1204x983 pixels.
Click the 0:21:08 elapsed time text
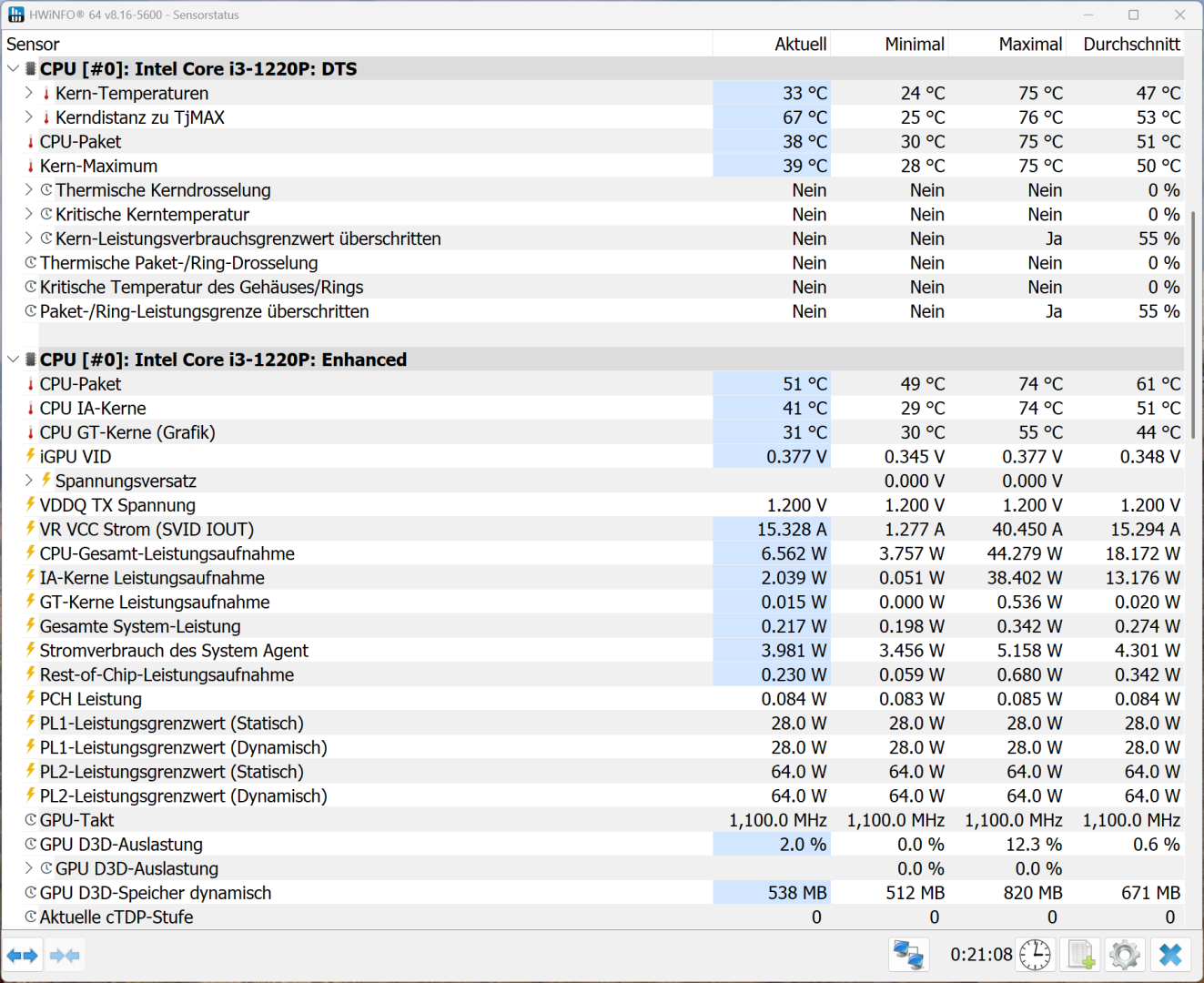981,955
